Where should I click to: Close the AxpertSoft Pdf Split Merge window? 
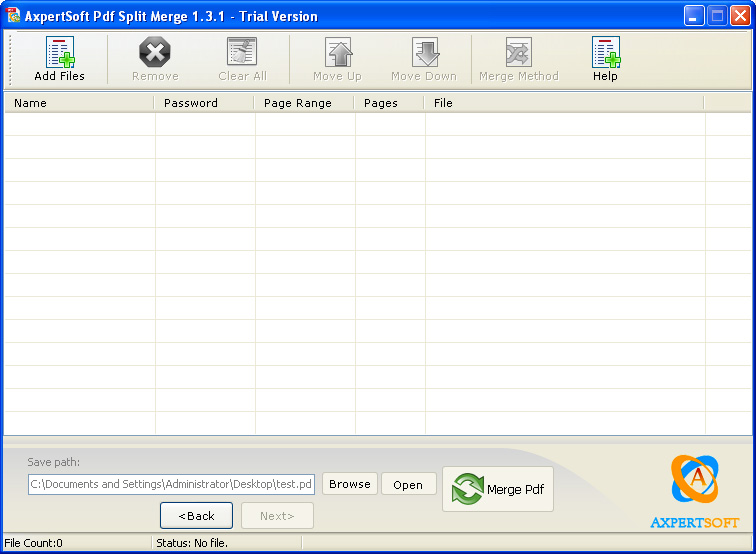740,15
